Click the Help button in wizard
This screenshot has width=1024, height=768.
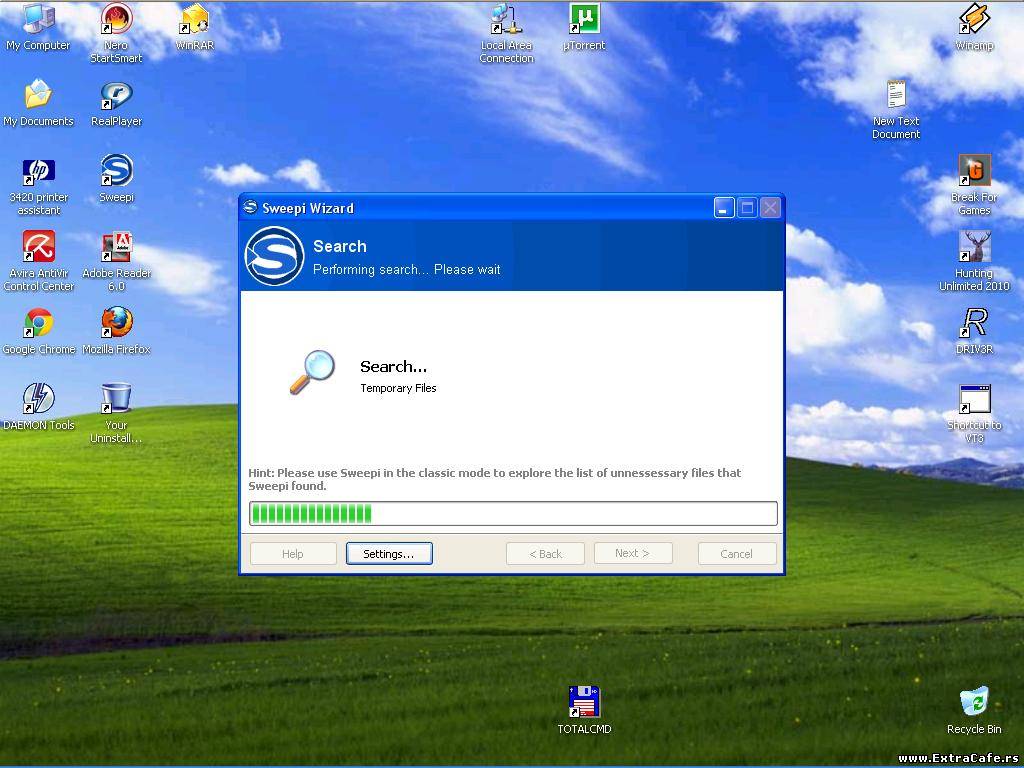click(293, 554)
